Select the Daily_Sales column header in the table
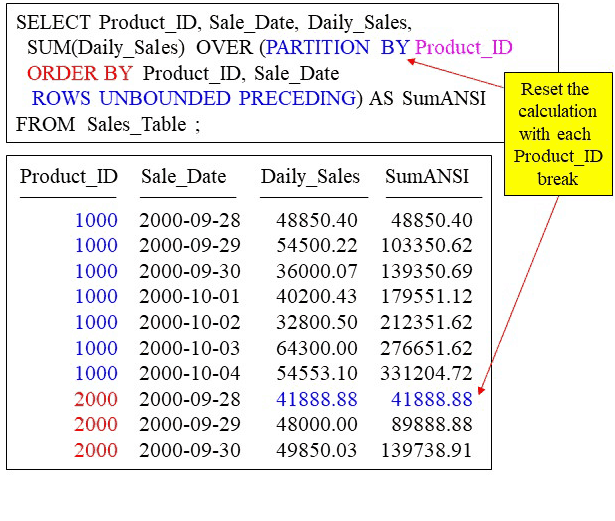The height and width of the screenshot is (521, 615). click(310, 177)
